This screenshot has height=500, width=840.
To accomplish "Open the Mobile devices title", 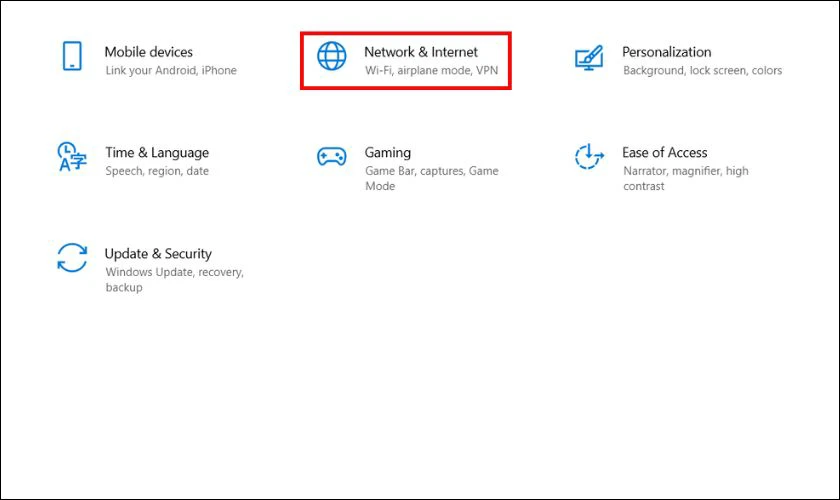I will tap(148, 52).
